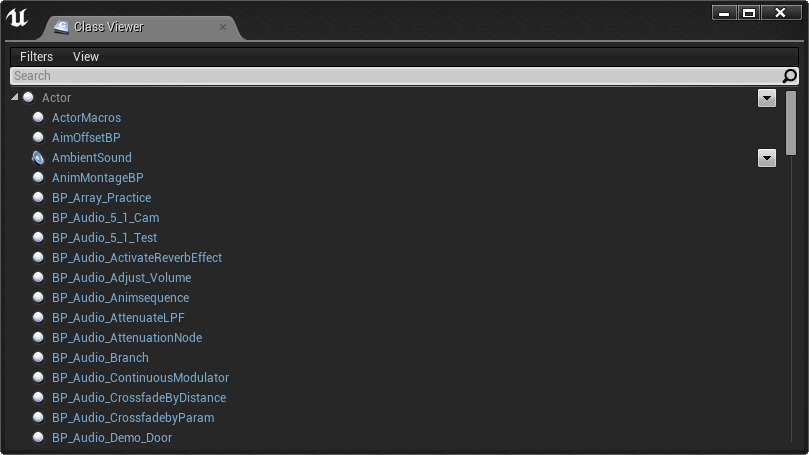
Task: Select the Class Viewer tab
Action: coord(139,27)
